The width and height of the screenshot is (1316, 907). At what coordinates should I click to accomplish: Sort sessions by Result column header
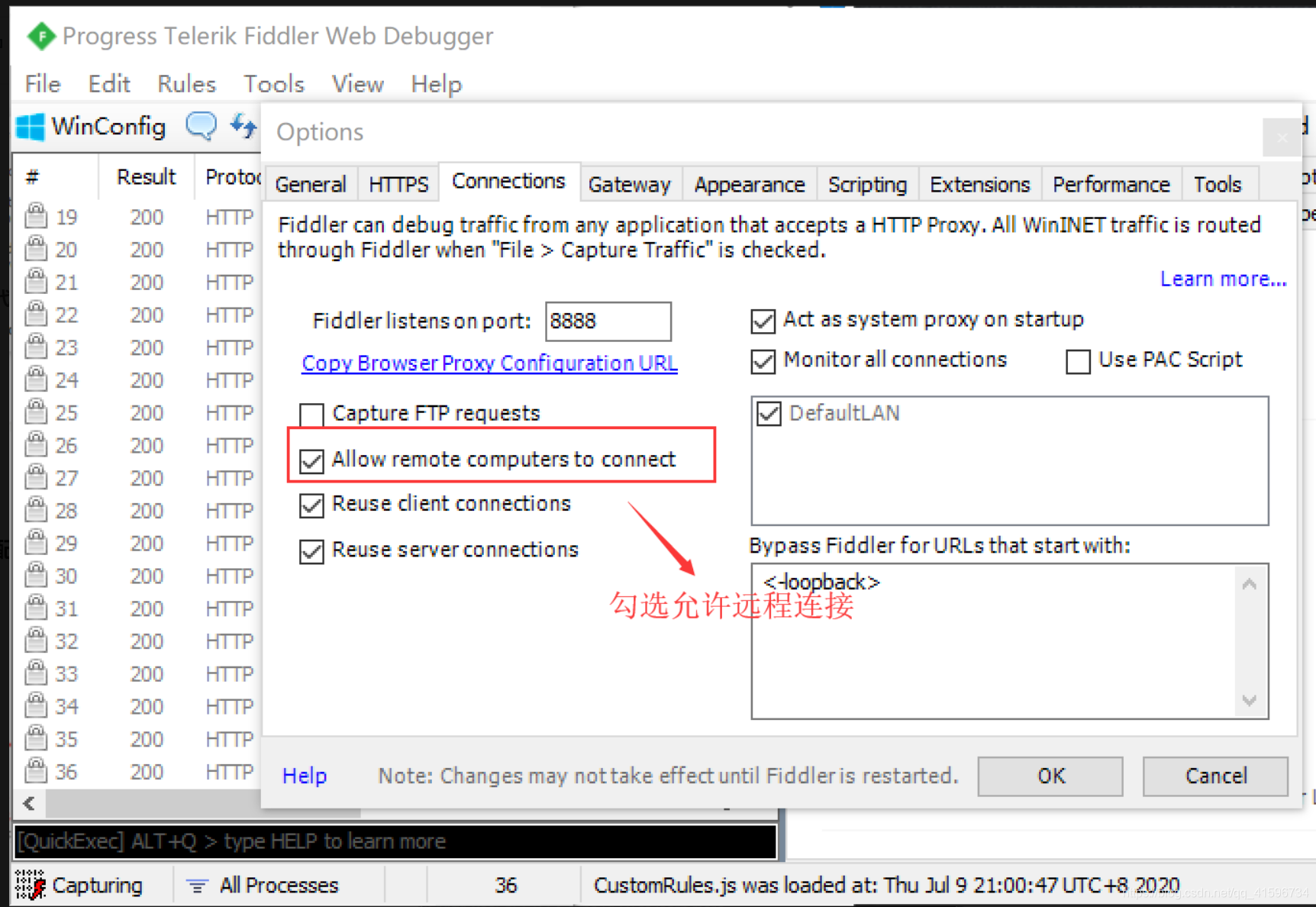[147, 177]
